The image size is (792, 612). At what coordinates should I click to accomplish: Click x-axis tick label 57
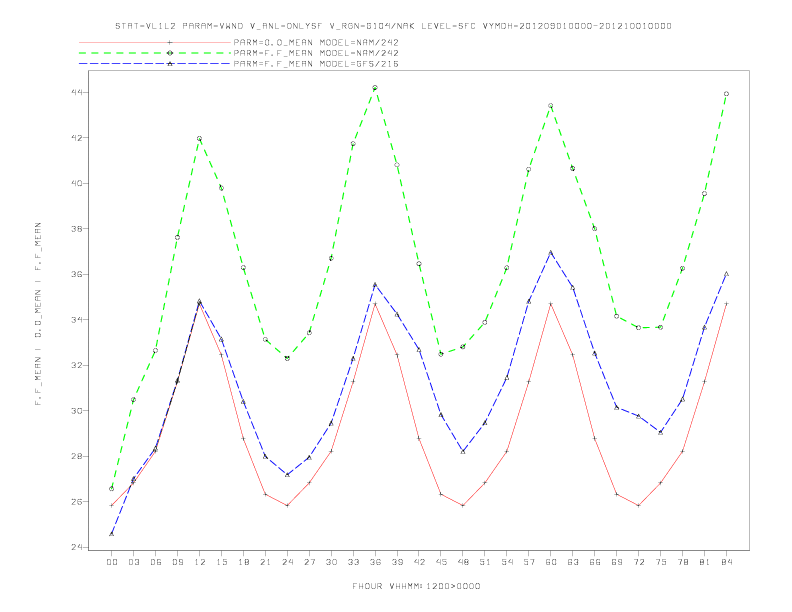(529, 562)
